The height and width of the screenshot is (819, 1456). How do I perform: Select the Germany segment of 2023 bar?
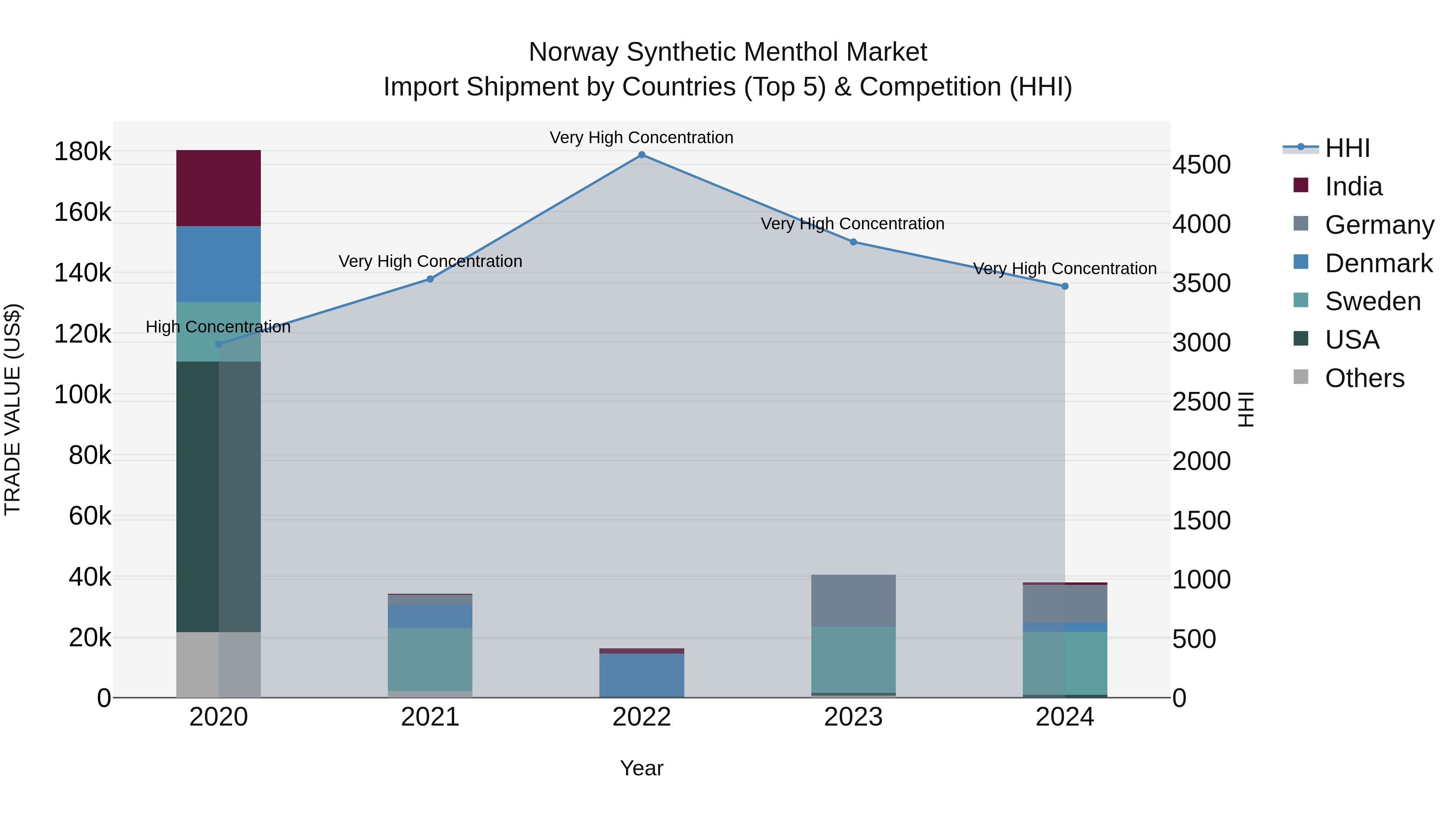pos(853,600)
